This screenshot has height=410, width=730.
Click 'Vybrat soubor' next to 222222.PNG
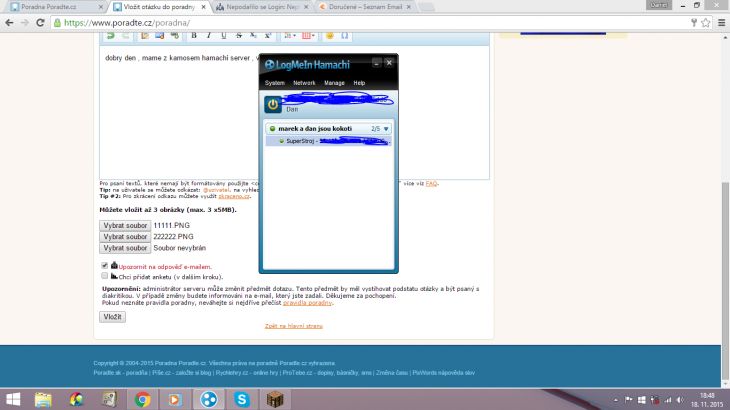click(x=125, y=236)
